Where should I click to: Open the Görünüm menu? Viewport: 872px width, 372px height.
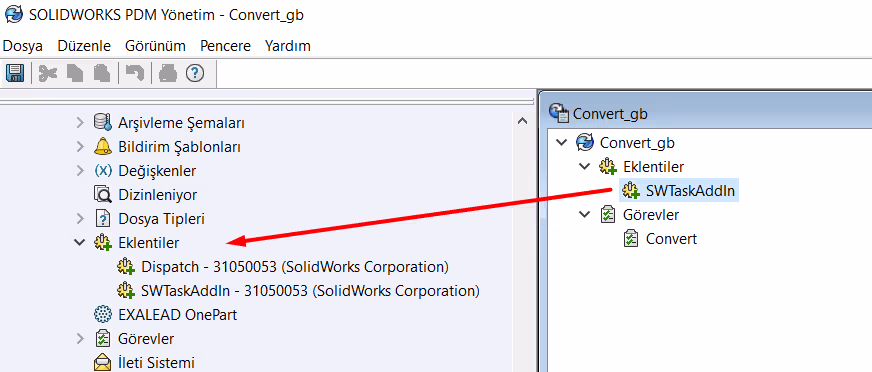point(155,46)
